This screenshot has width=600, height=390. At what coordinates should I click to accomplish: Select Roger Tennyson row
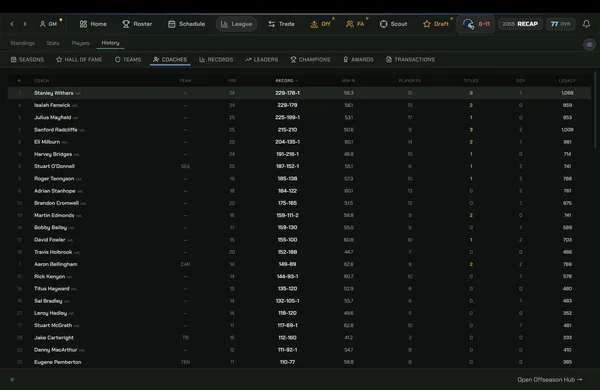click(x=299, y=179)
